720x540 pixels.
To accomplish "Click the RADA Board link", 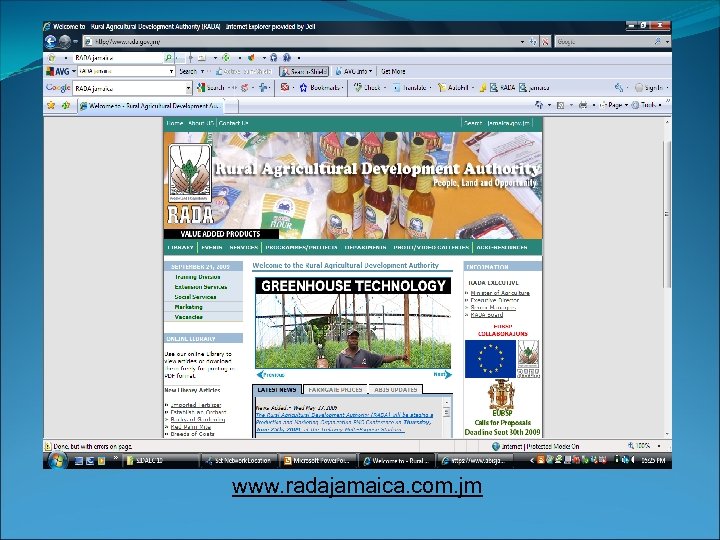I will tap(487, 315).
